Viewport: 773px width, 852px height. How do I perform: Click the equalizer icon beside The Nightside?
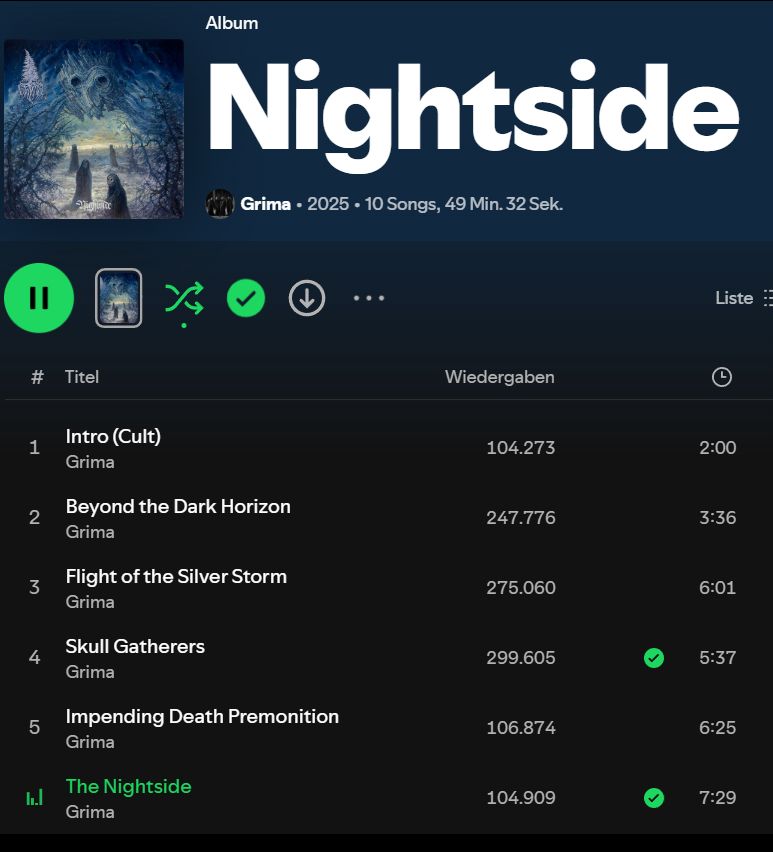tap(34, 798)
